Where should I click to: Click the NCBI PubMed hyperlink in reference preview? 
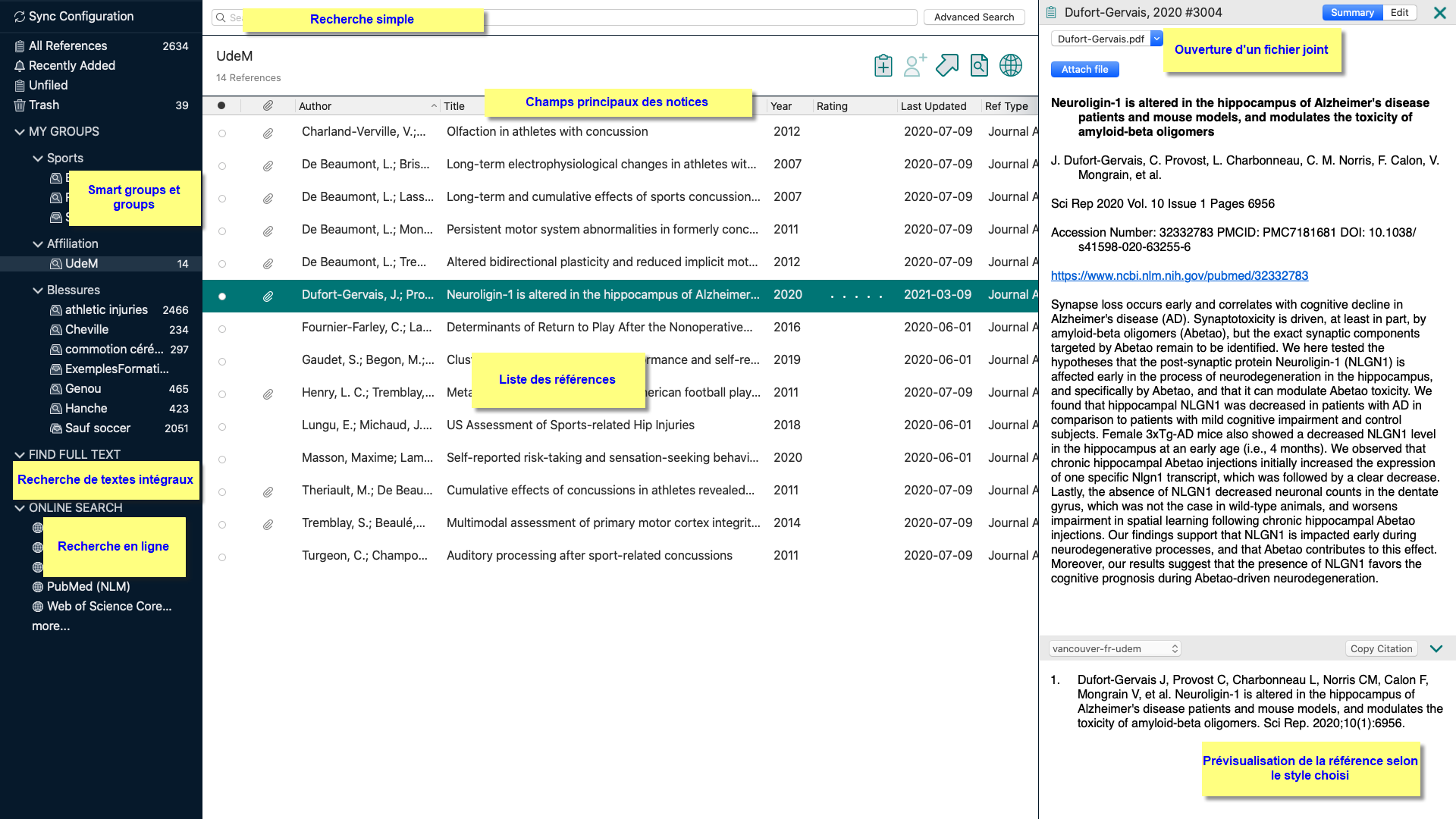(1180, 275)
